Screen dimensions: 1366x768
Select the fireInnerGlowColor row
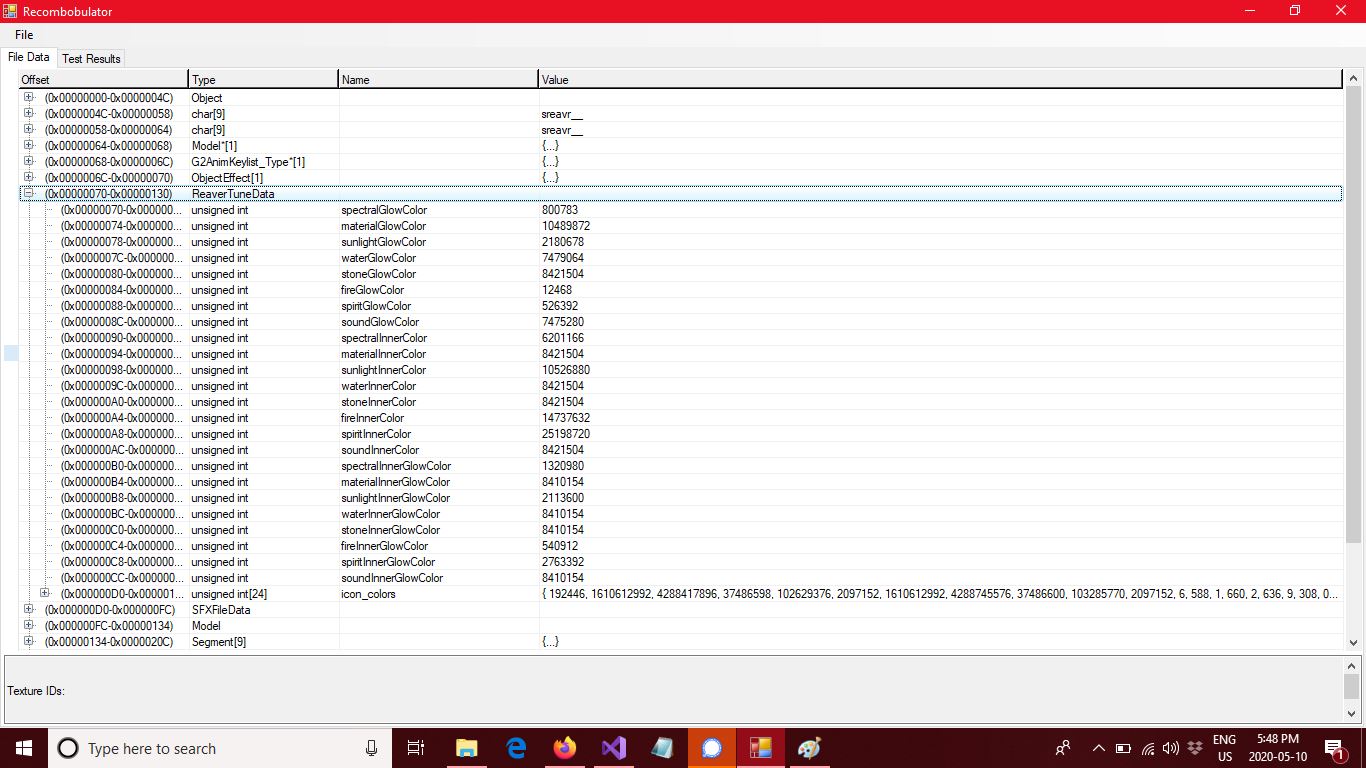click(x=680, y=546)
